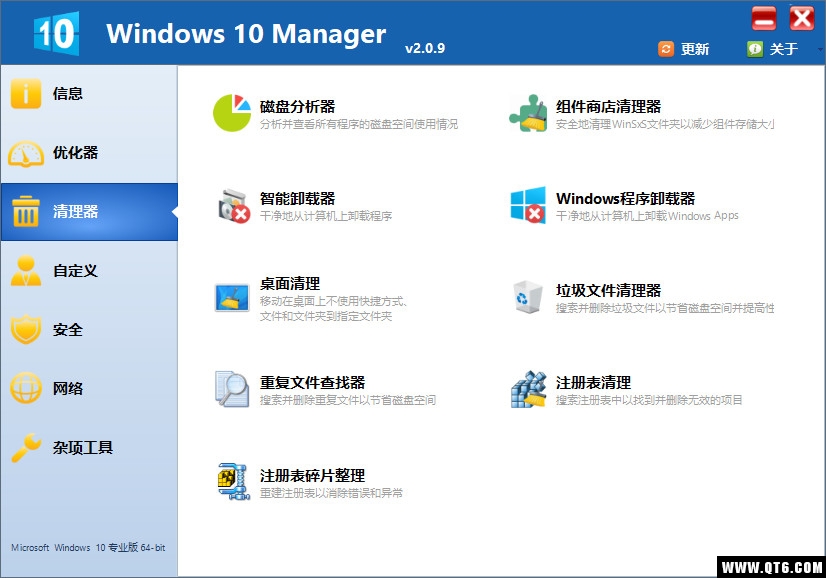Click the 优化器 gauge icon
The height and width of the screenshot is (578, 826).
coord(25,153)
